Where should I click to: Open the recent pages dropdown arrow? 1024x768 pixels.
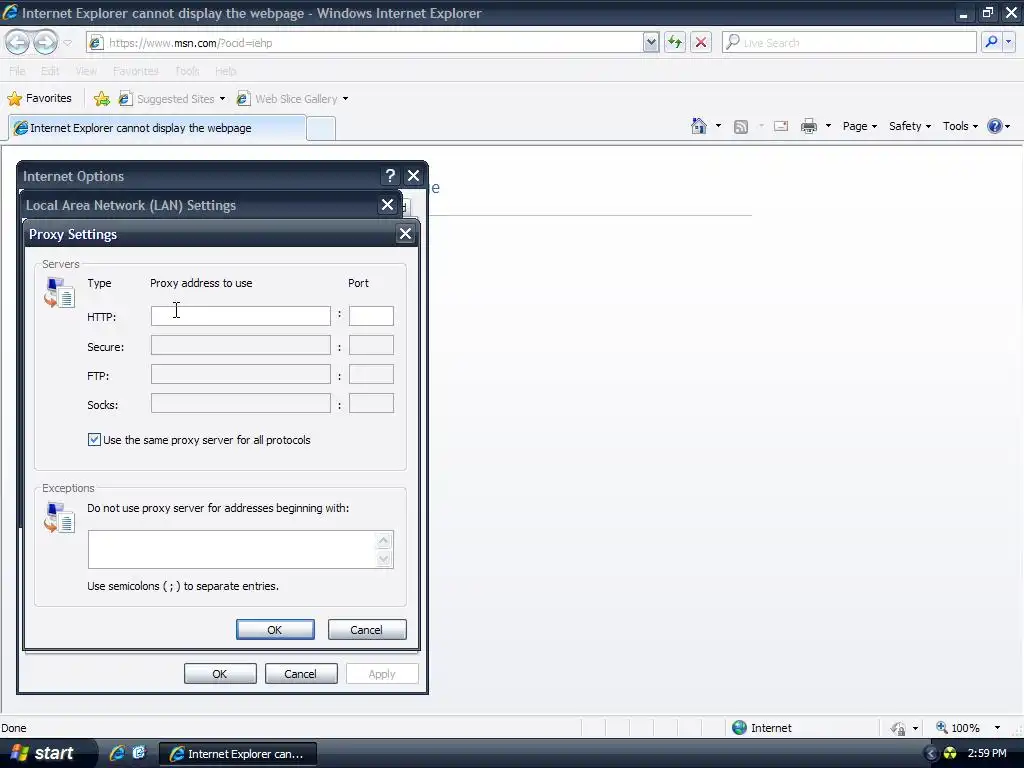click(67, 43)
